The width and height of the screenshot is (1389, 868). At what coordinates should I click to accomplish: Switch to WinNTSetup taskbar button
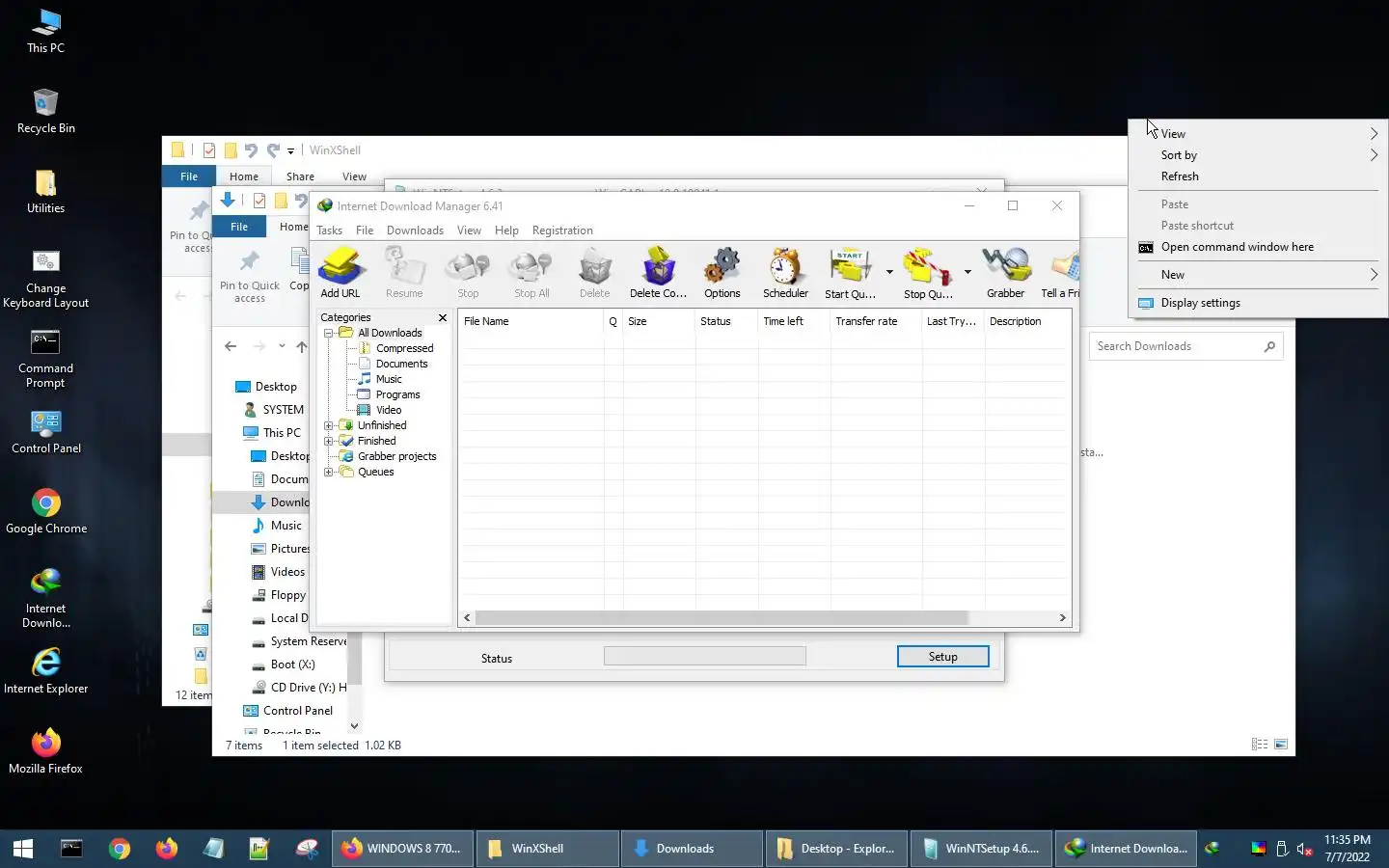[x=982, y=849]
